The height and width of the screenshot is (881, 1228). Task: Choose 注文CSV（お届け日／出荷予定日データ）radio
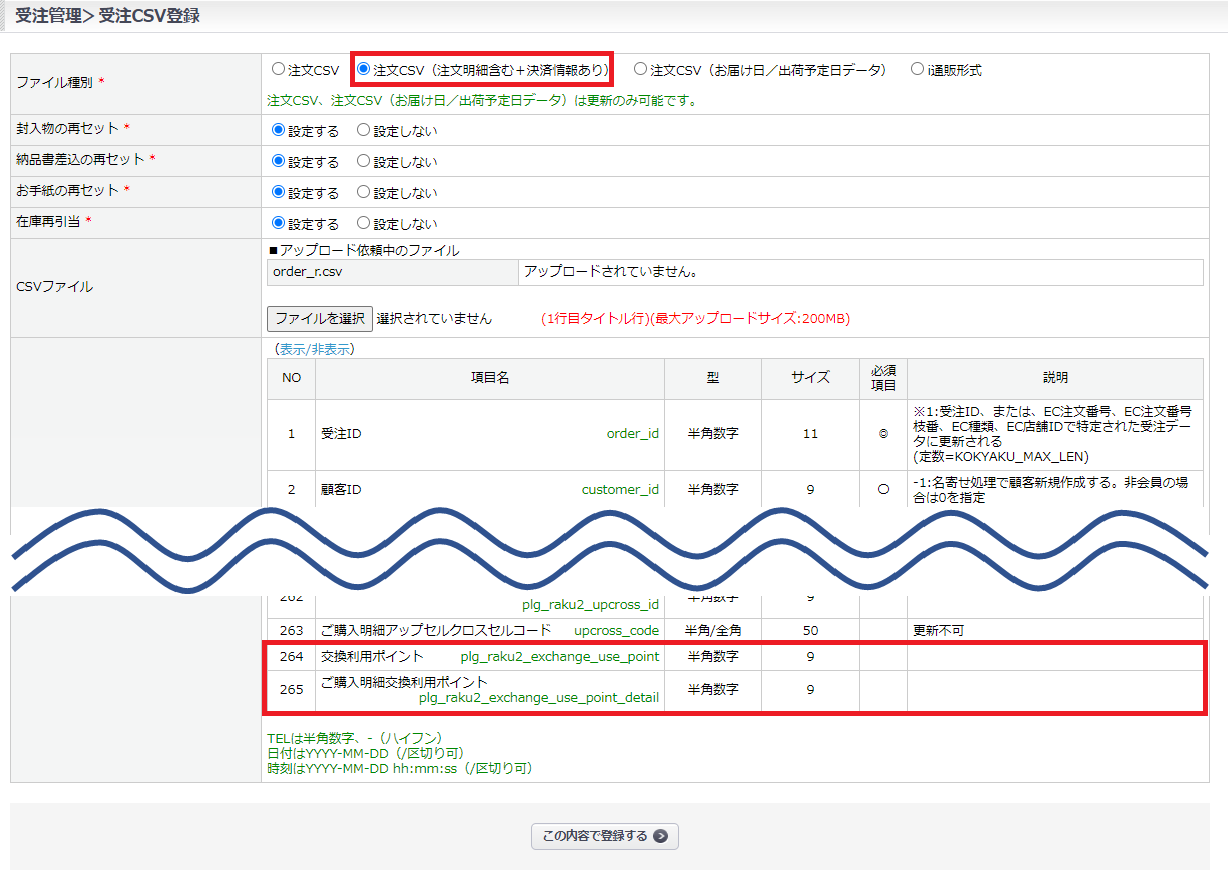point(641,70)
